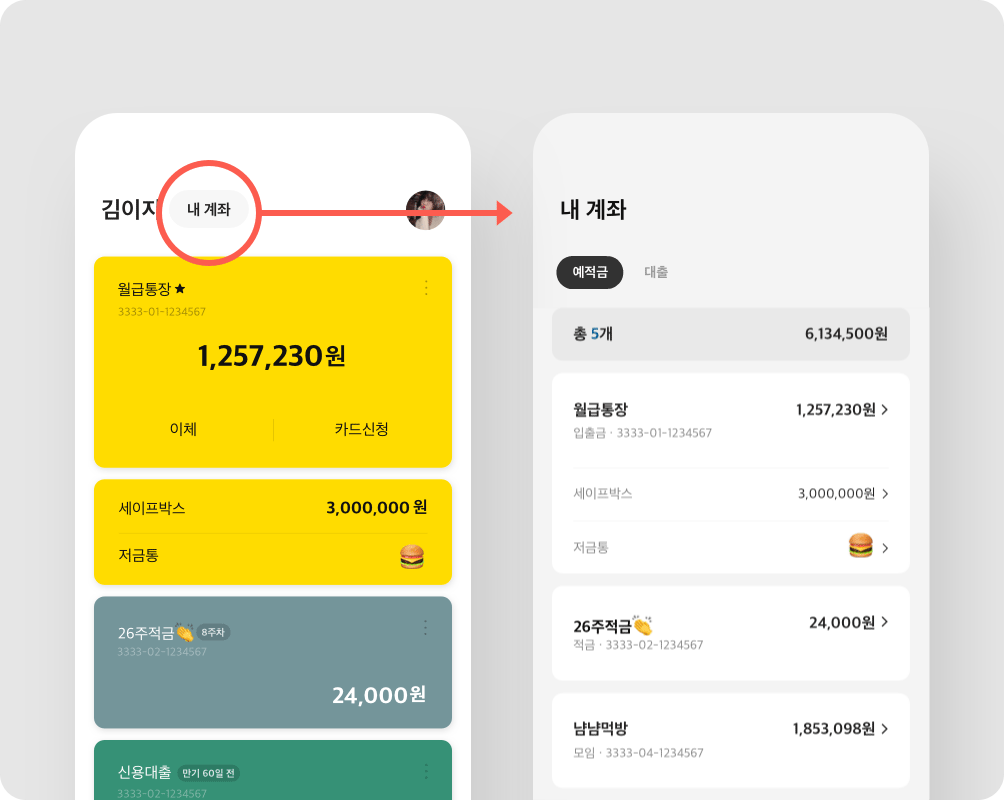Tap the 총 5개 summary bar
Image resolution: width=1004 pixels, height=800 pixels.
tap(730, 334)
